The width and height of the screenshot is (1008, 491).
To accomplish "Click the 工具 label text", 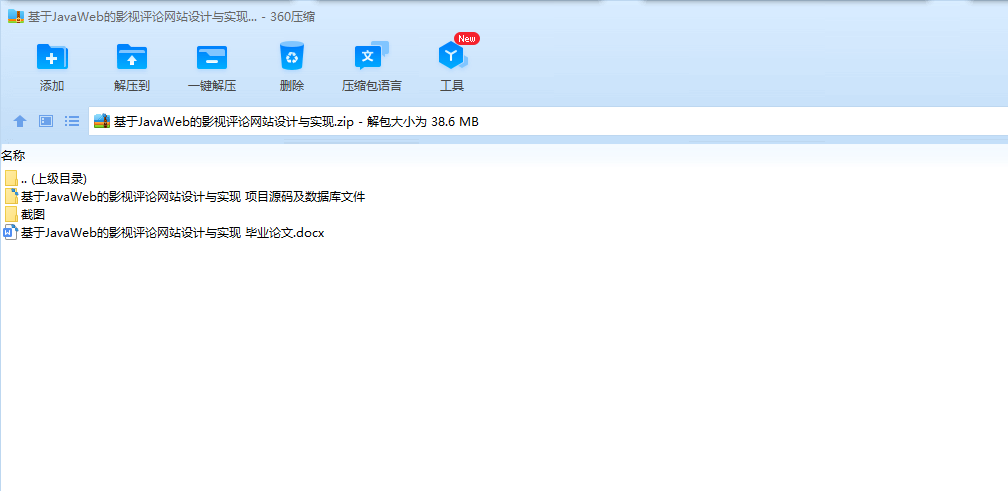I will 452,85.
